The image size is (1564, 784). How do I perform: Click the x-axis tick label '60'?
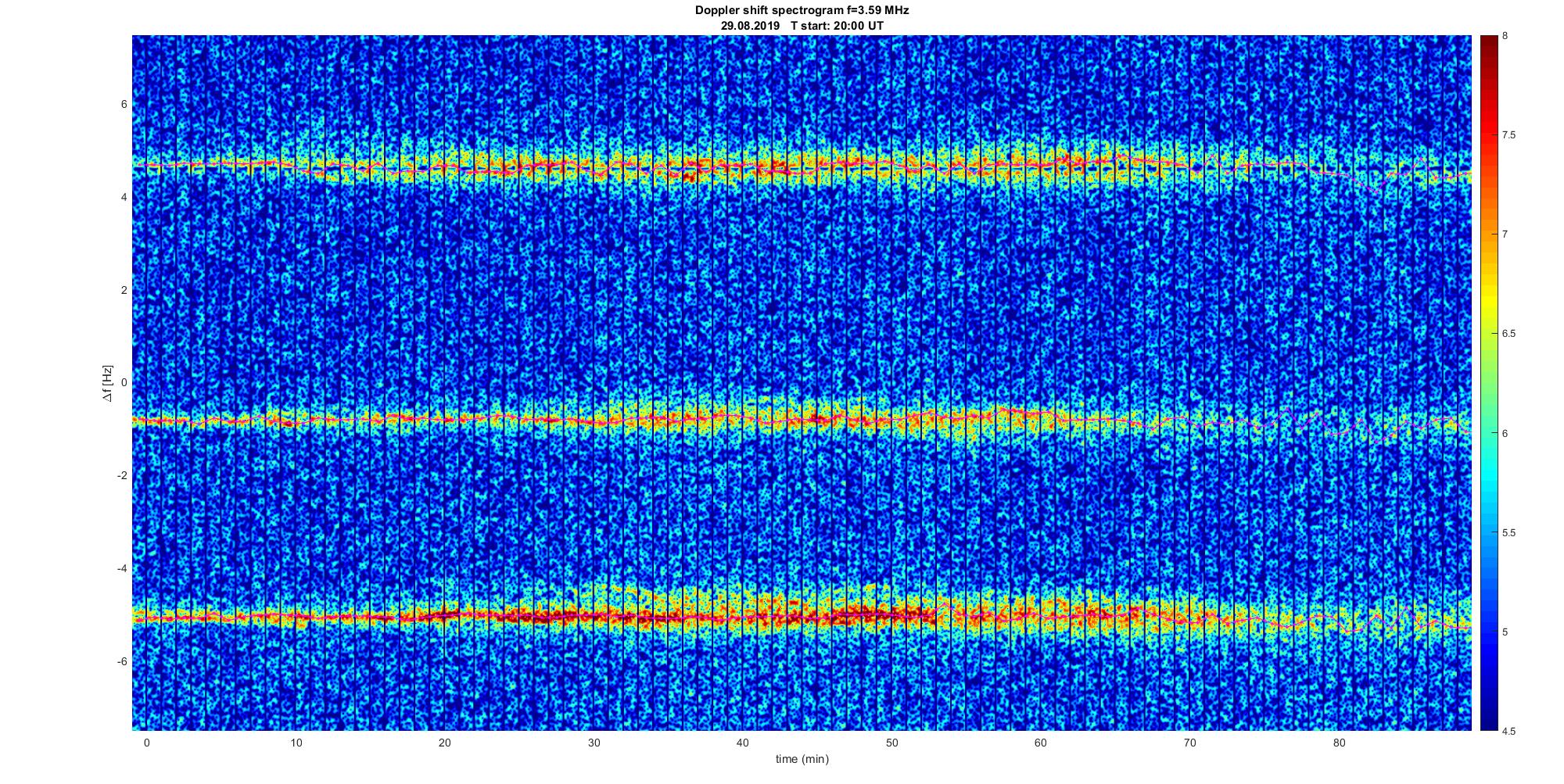(1041, 743)
